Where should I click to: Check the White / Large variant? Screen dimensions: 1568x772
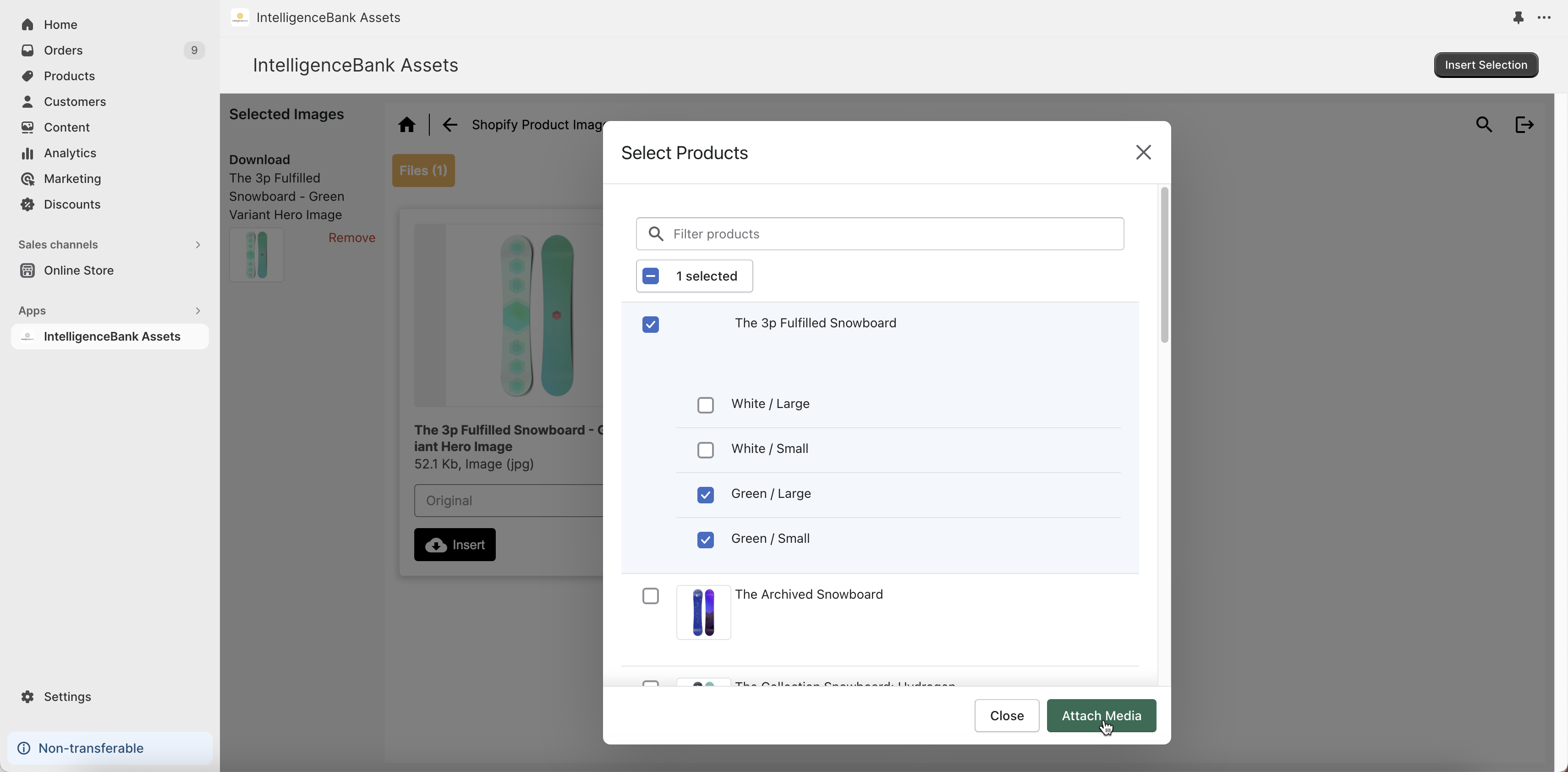(x=705, y=405)
